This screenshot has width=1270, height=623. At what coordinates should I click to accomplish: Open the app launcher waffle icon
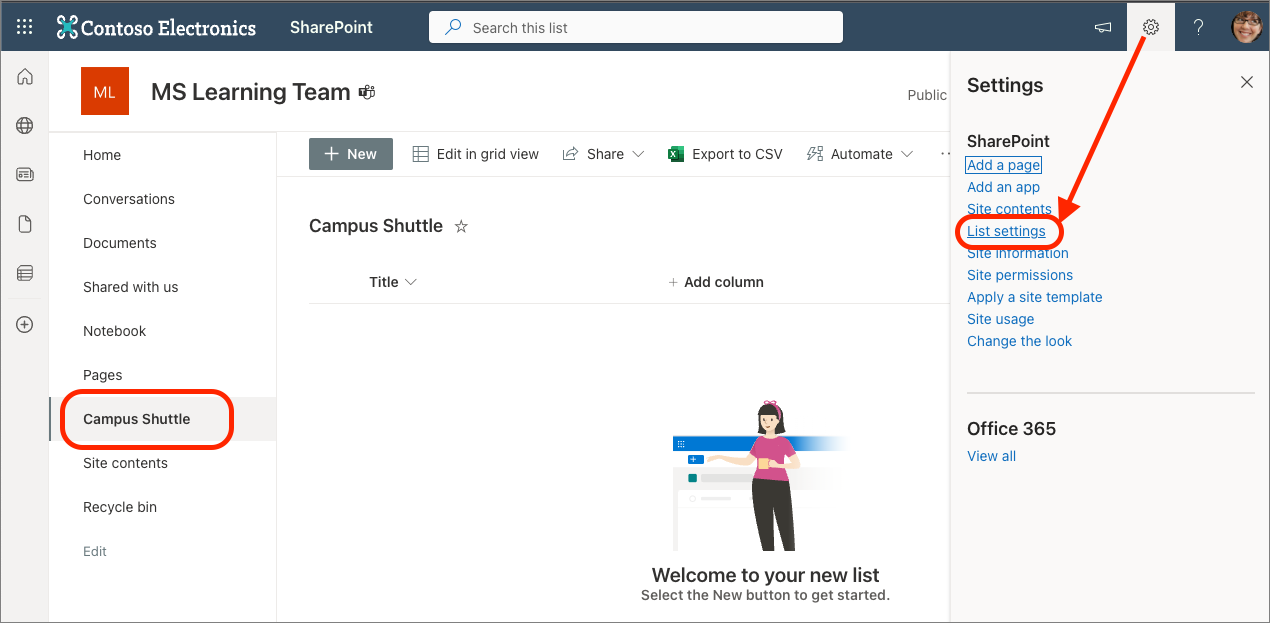pyautogui.click(x=25, y=27)
